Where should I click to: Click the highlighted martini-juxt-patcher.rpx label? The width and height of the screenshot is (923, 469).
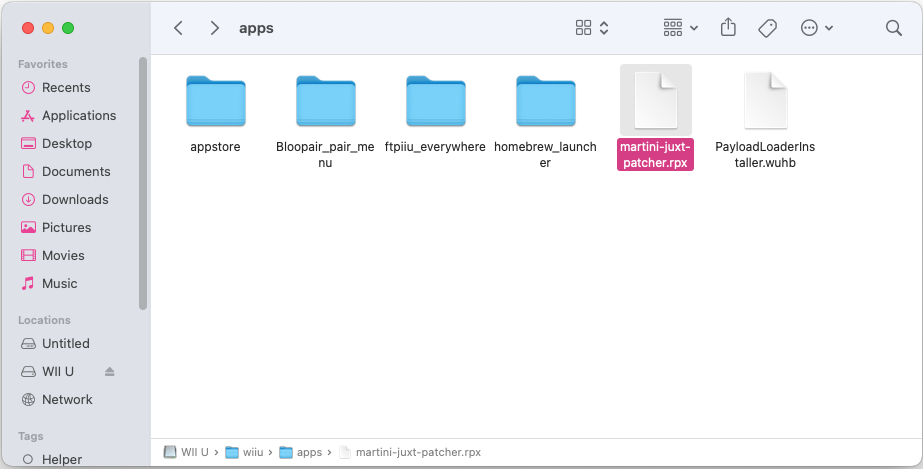point(655,155)
